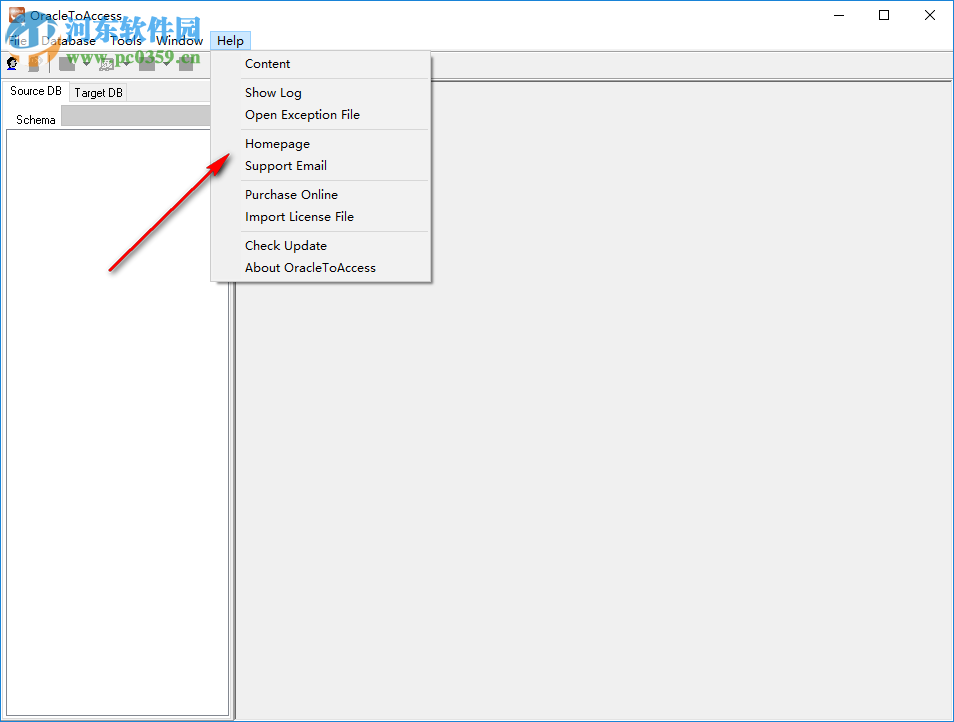
Task: Click the person-face connect icon in toolbar
Action: click(12, 63)
